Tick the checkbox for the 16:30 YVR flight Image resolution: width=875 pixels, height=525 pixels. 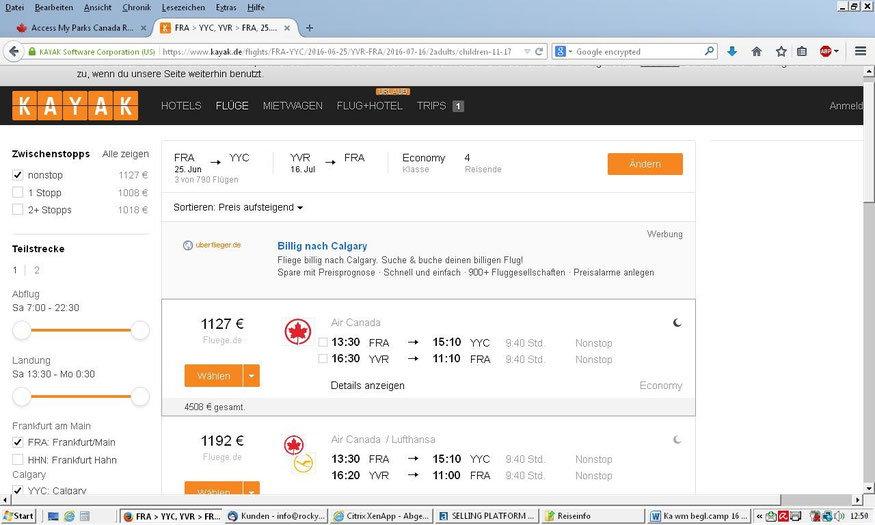tap(323, 359)
